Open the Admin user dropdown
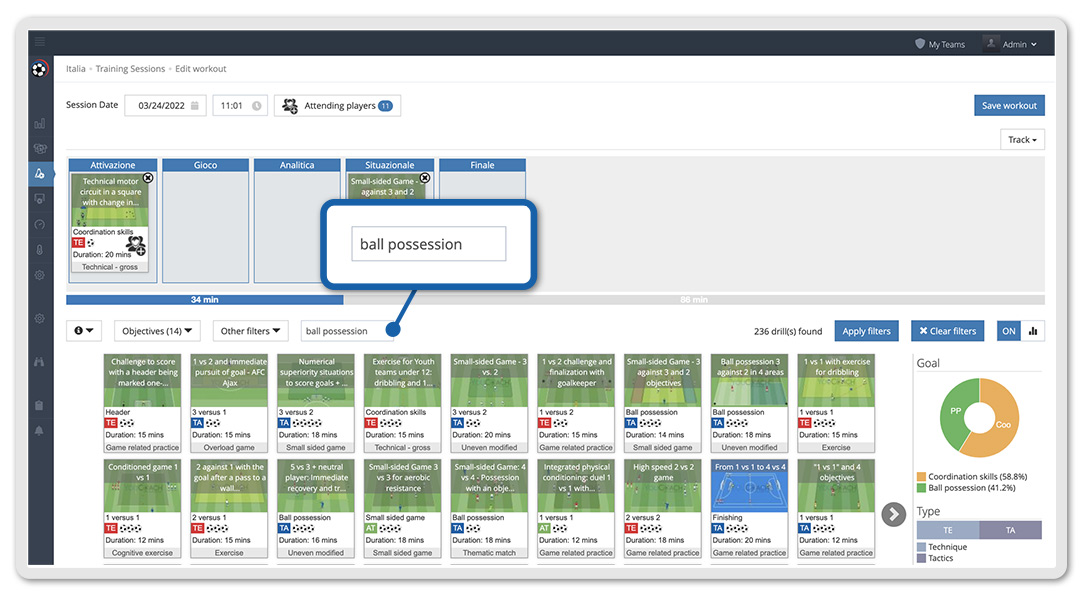The image size is (1089, 599). [x=1012, y=44]
